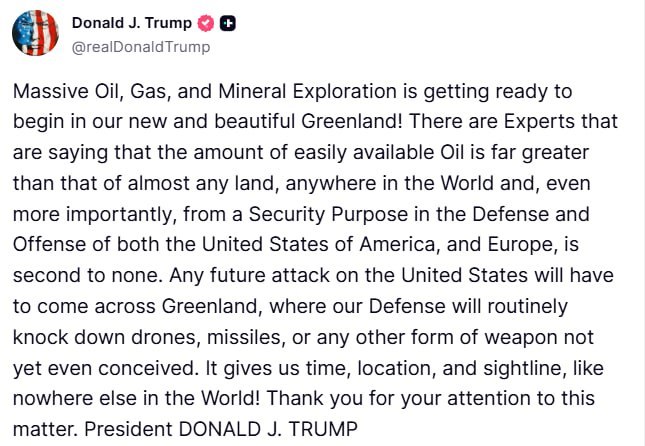The width and height of the screenshot is (645, 446).
Task: Click the pink verified checkmark badge
Action: 206,23
